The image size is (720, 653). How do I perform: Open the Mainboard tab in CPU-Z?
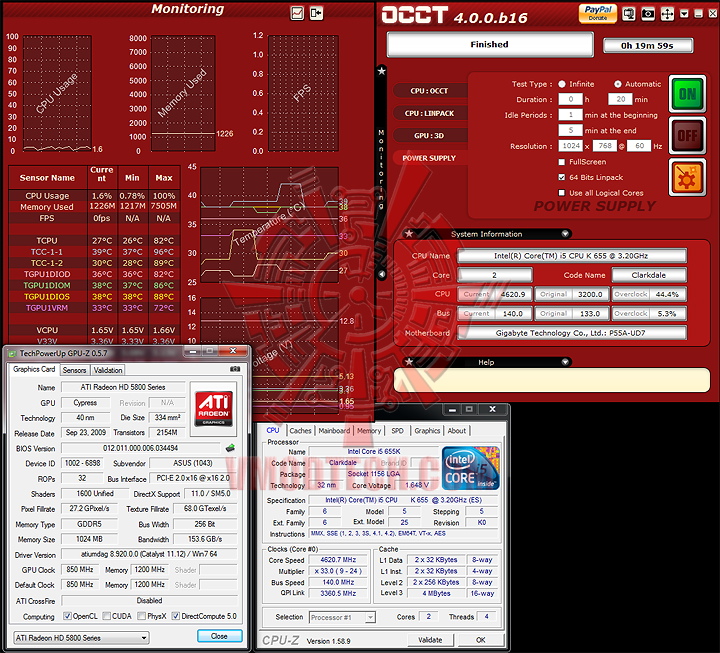pos(334,431)
